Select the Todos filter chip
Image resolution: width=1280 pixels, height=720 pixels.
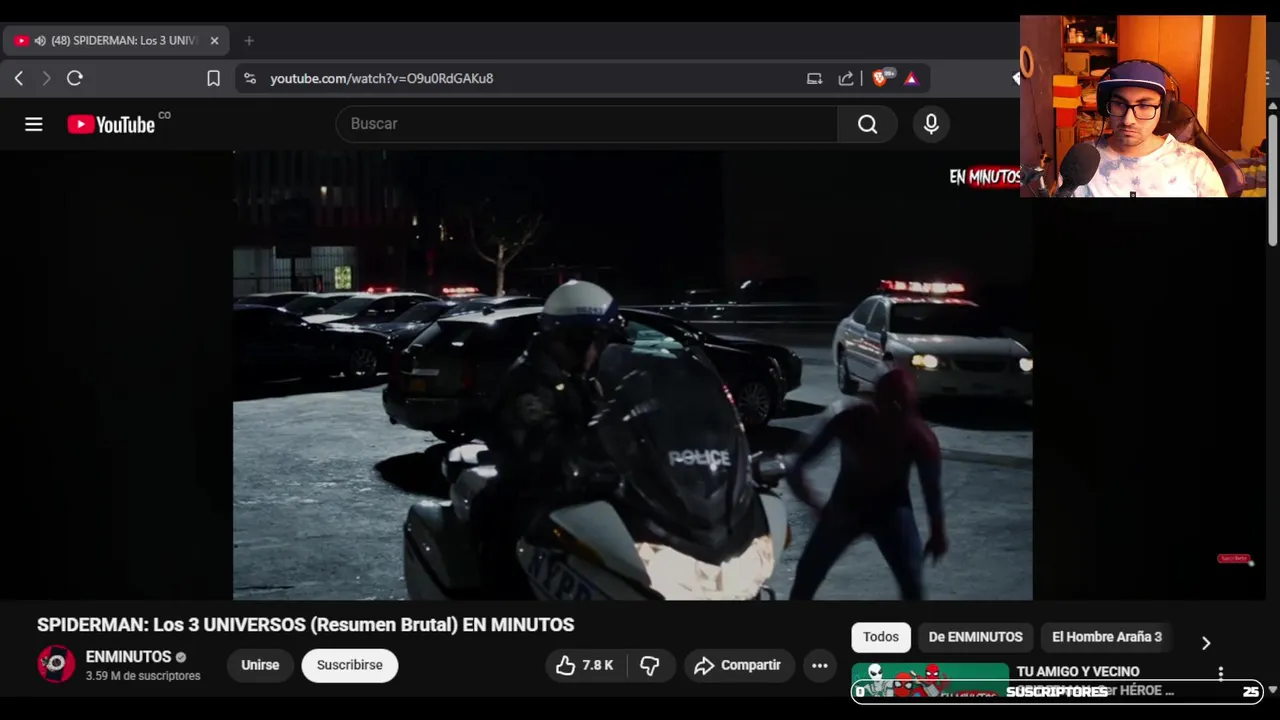click(x=881, y=637)
